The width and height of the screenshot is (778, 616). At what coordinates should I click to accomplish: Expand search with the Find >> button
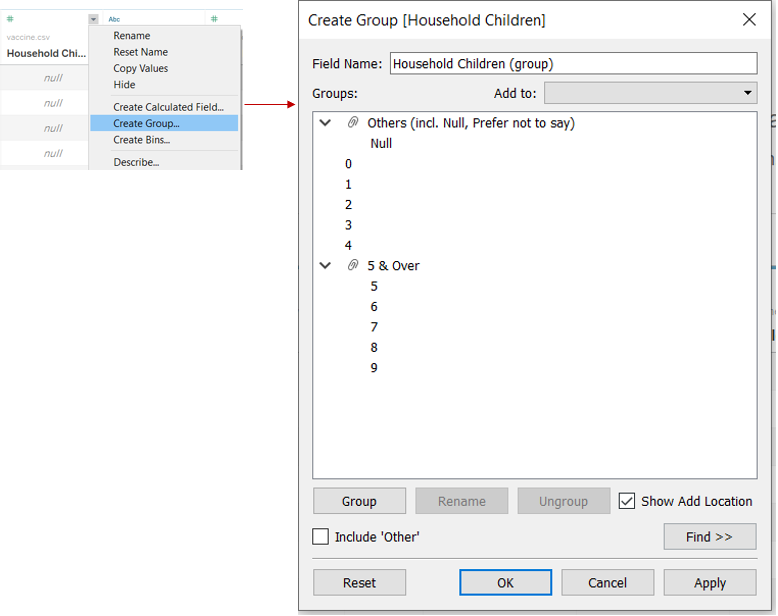tap(709, 537)
